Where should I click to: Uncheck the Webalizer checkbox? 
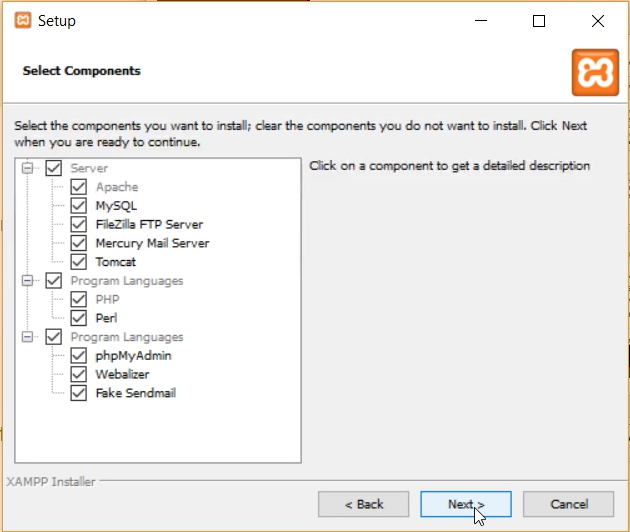tap(80, 375)
